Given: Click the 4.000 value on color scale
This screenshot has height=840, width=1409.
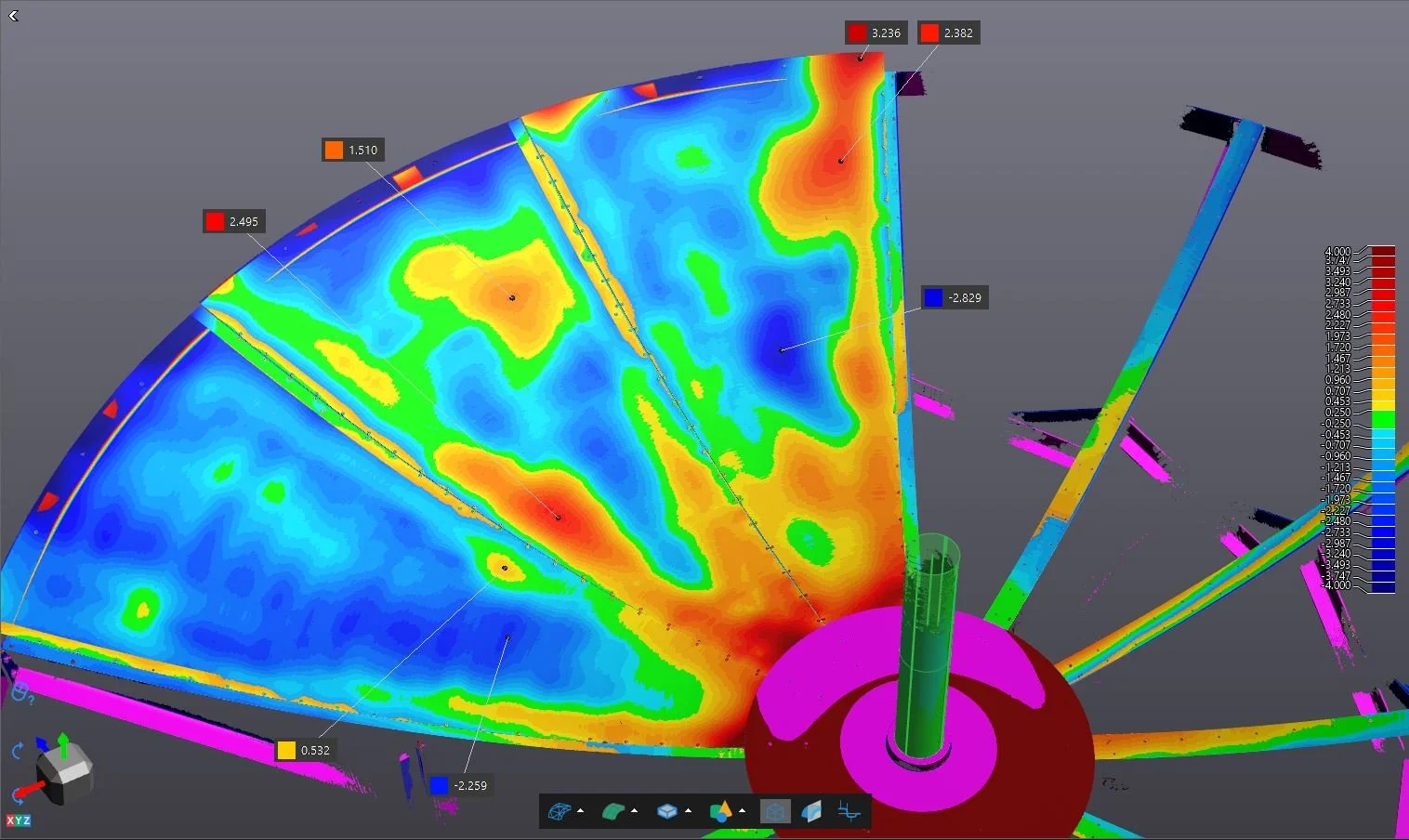Looking at the screenshot, I should coord(1337,251).
